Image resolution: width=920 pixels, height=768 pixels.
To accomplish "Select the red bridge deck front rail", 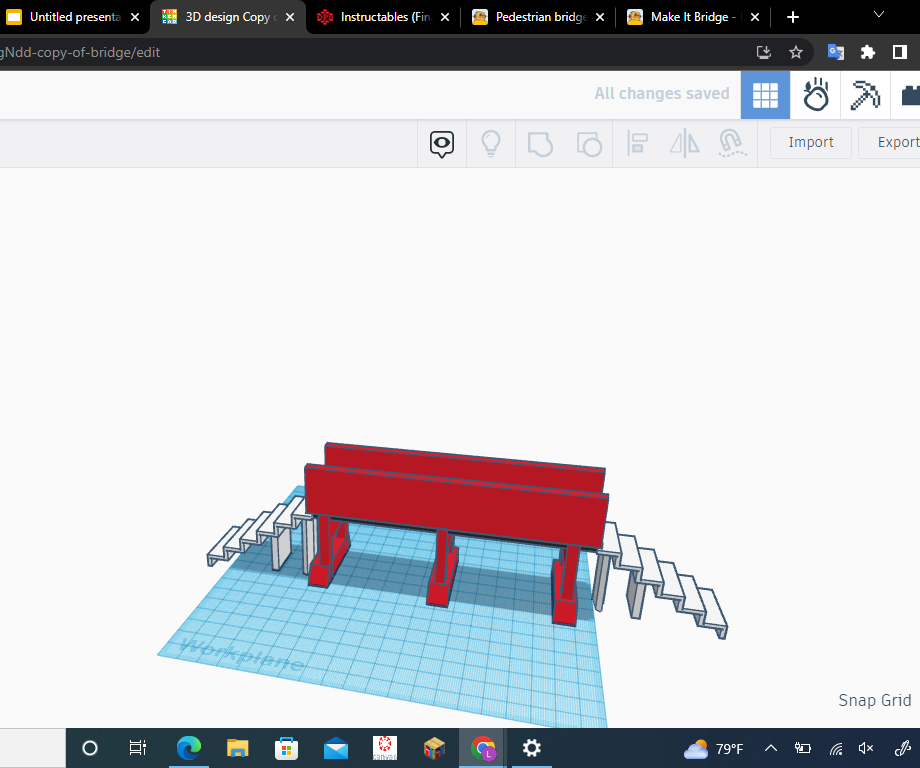I will coord(456,506).
